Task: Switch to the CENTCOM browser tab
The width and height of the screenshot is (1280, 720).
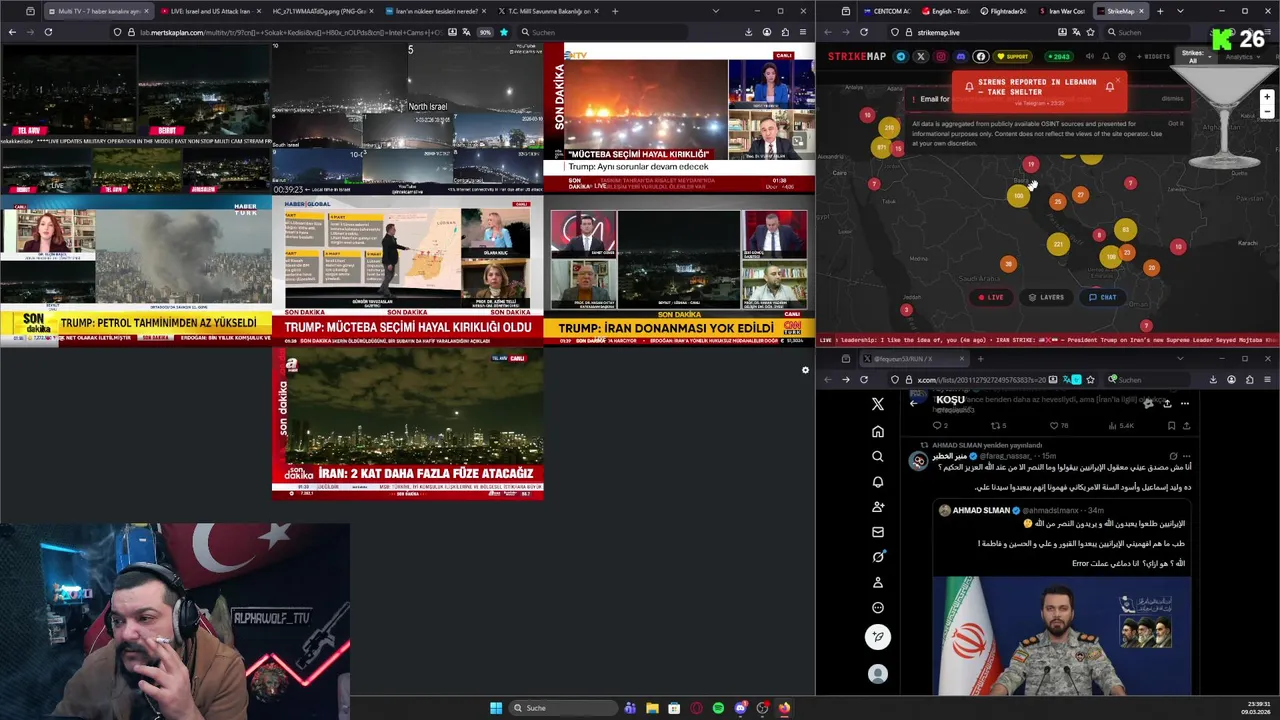Action: (886, 11)
